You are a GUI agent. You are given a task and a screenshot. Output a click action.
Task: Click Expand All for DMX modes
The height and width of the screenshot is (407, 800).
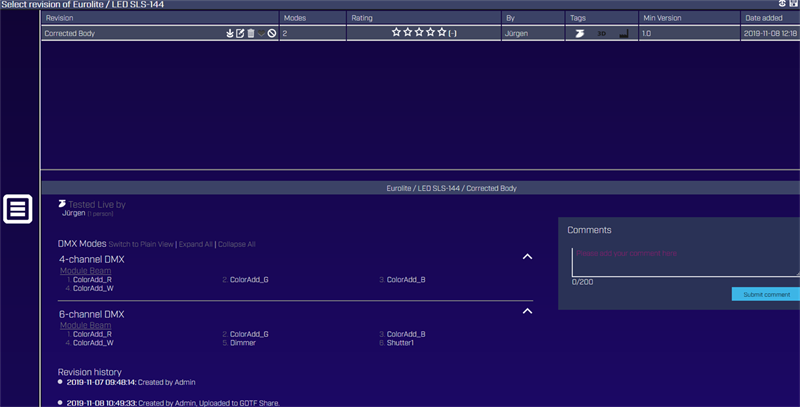[x=195, y=244]
